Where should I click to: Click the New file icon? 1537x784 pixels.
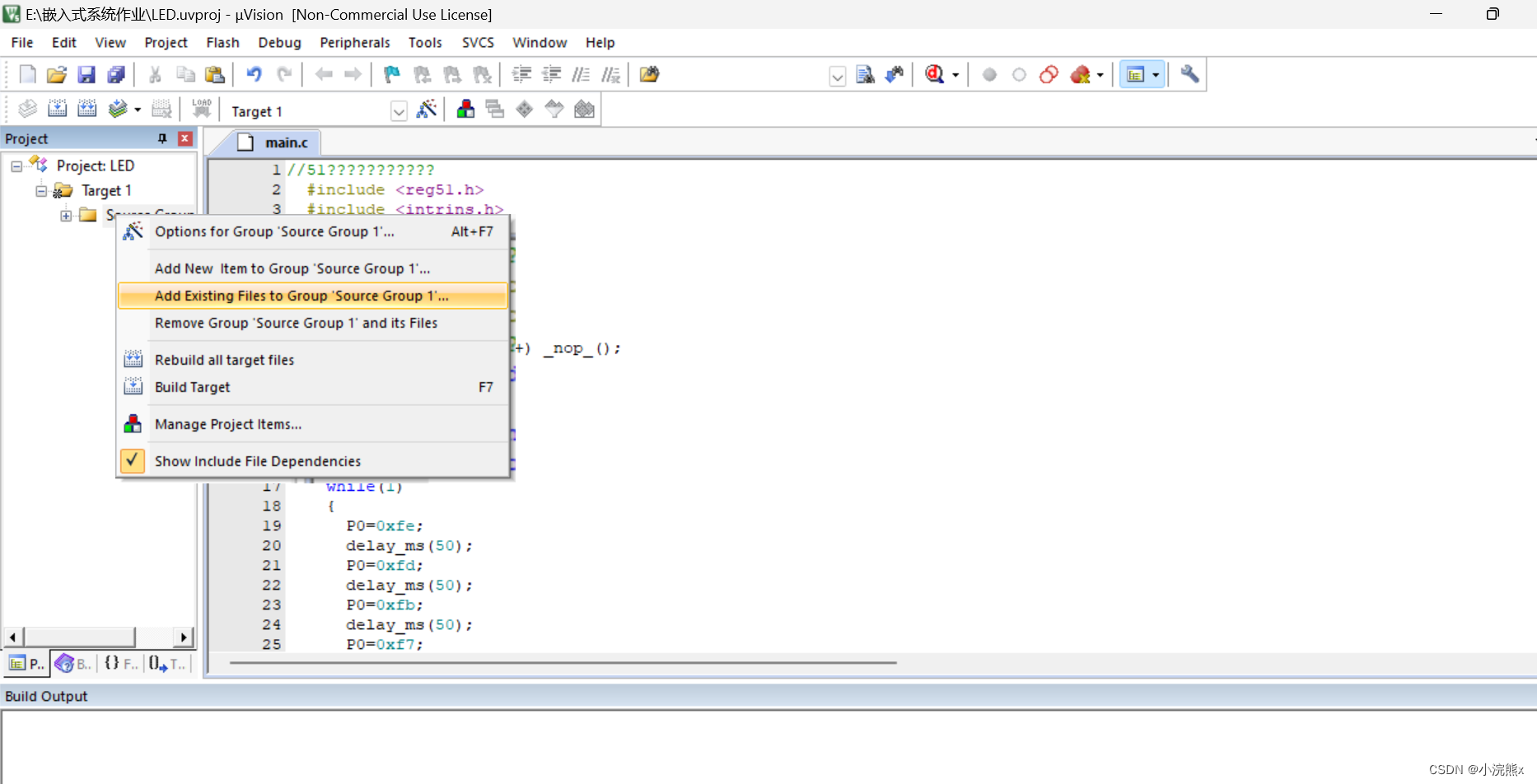27,75
